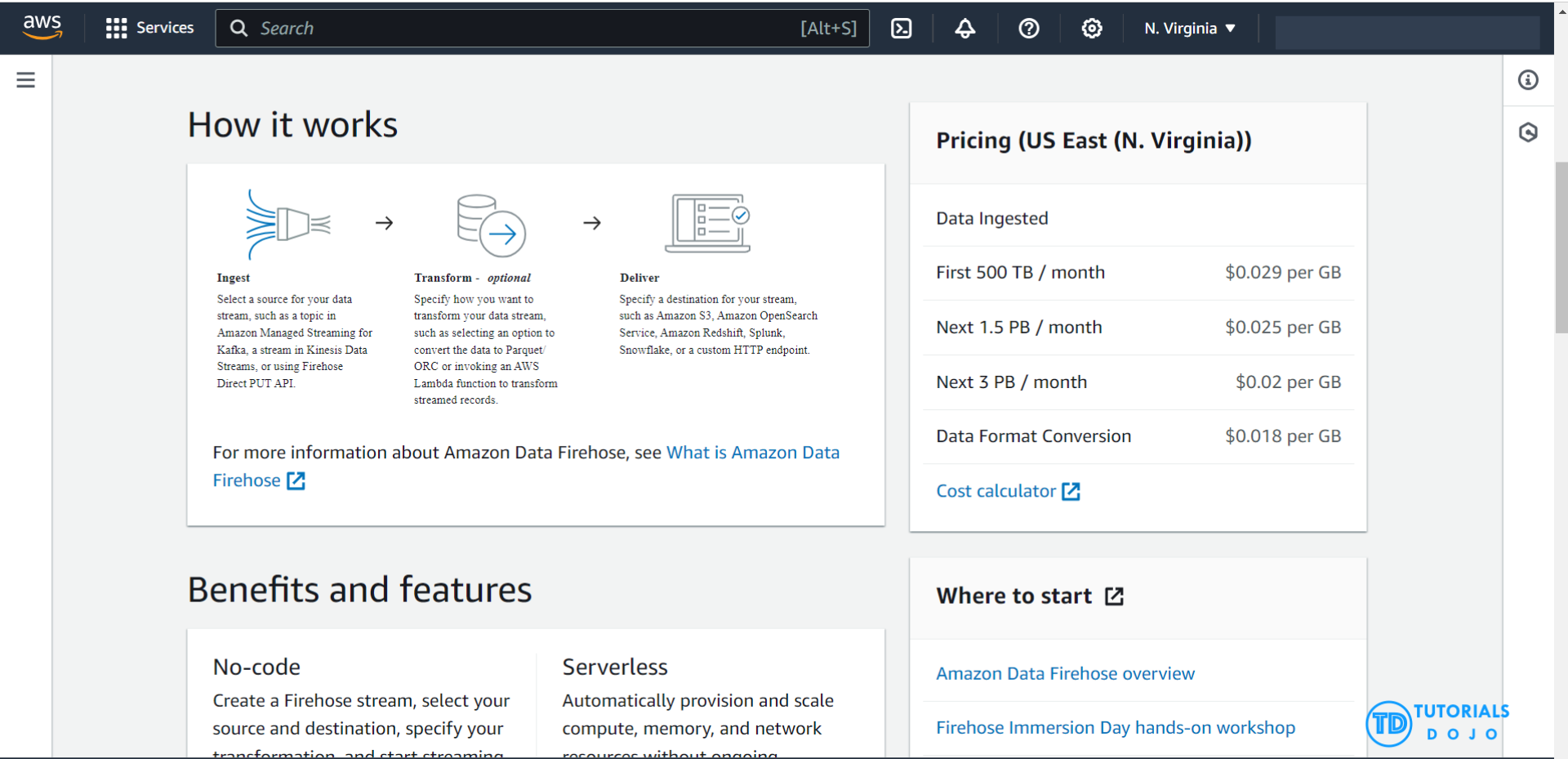Screen dimensions: 1568x759
Task: Select the First 500 TB / month text
Action: [x=1020, y=272]
